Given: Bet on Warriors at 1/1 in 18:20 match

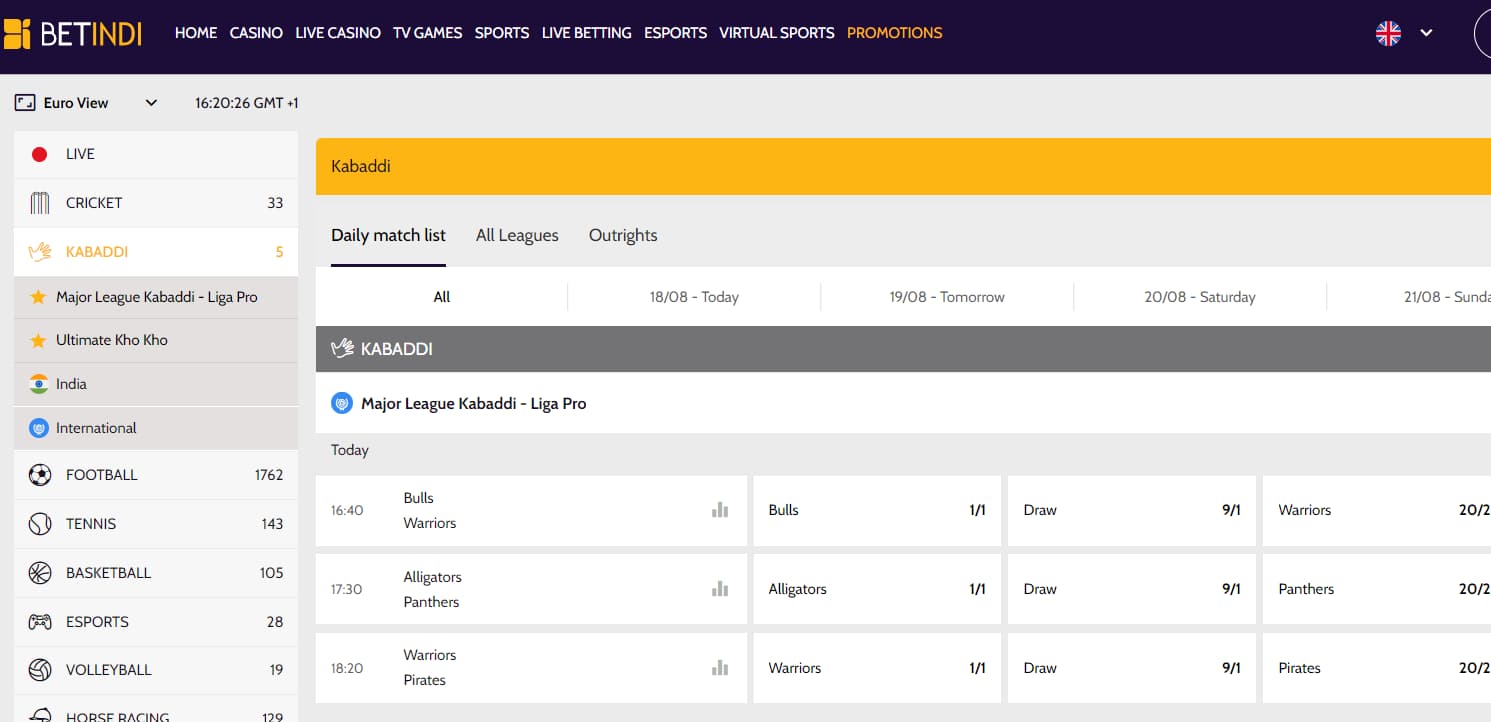Looking at the screenshot, I should point(877,668).
